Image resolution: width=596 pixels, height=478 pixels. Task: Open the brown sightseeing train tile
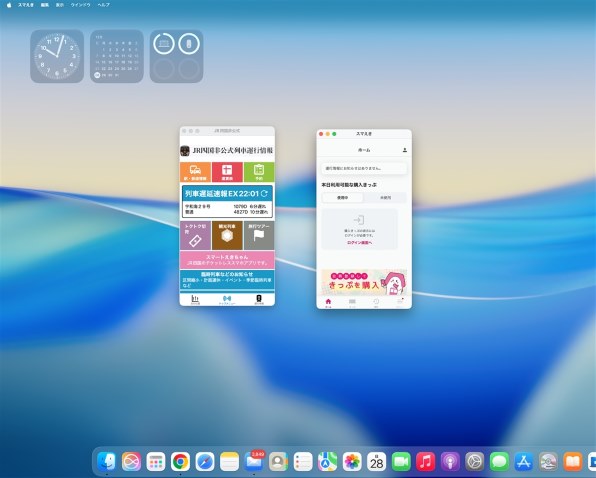pos(227,236)
